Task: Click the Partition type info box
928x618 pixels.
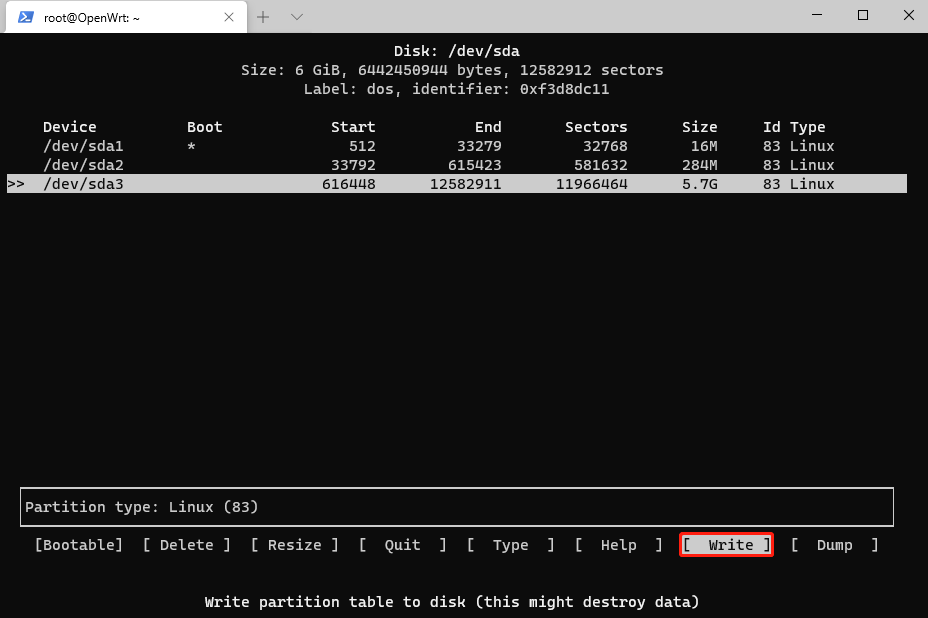Action: tap(456, 507)
